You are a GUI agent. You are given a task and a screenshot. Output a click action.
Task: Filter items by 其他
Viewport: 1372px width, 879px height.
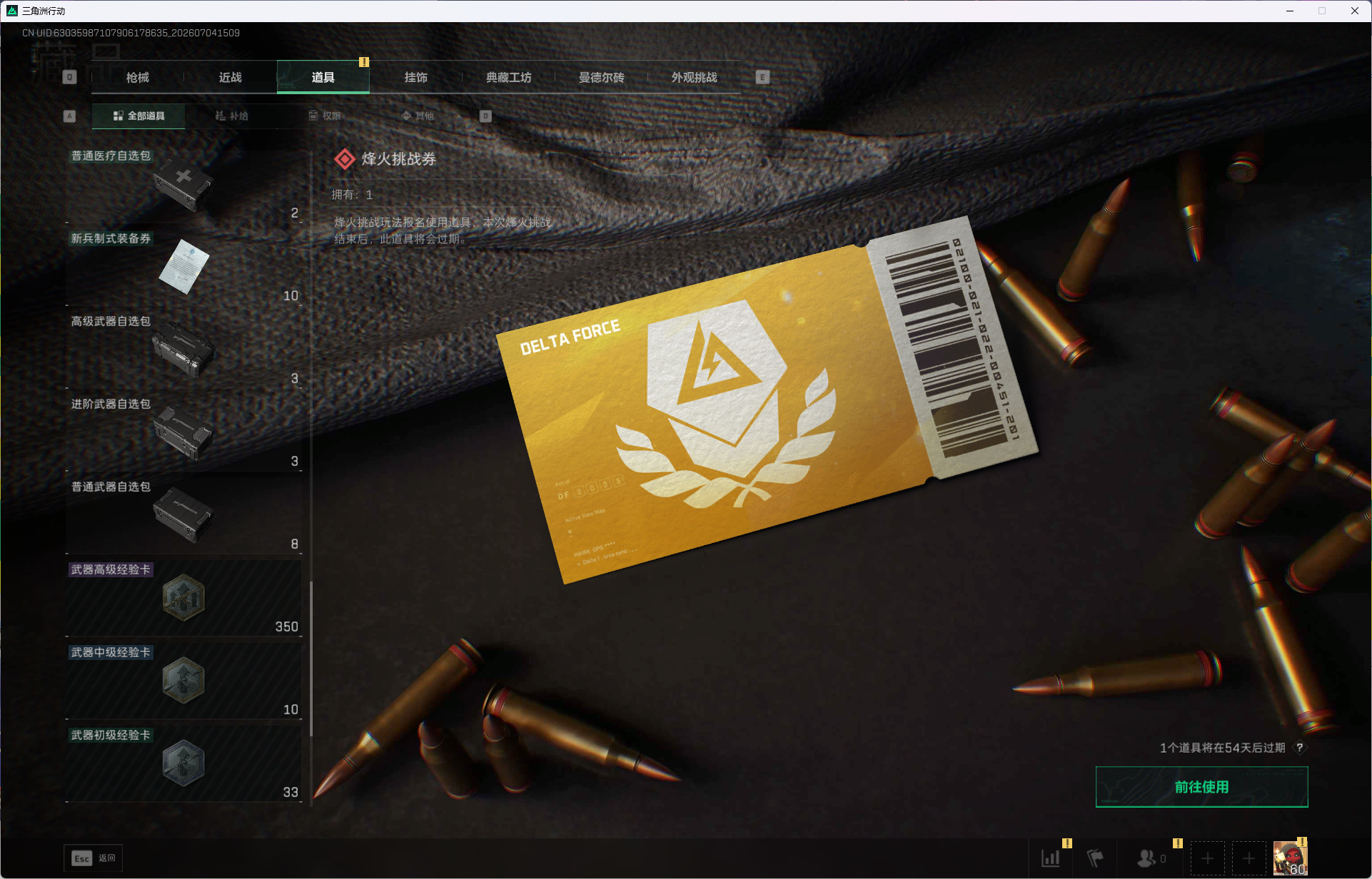pyautogui.click(x=418, y=116)
